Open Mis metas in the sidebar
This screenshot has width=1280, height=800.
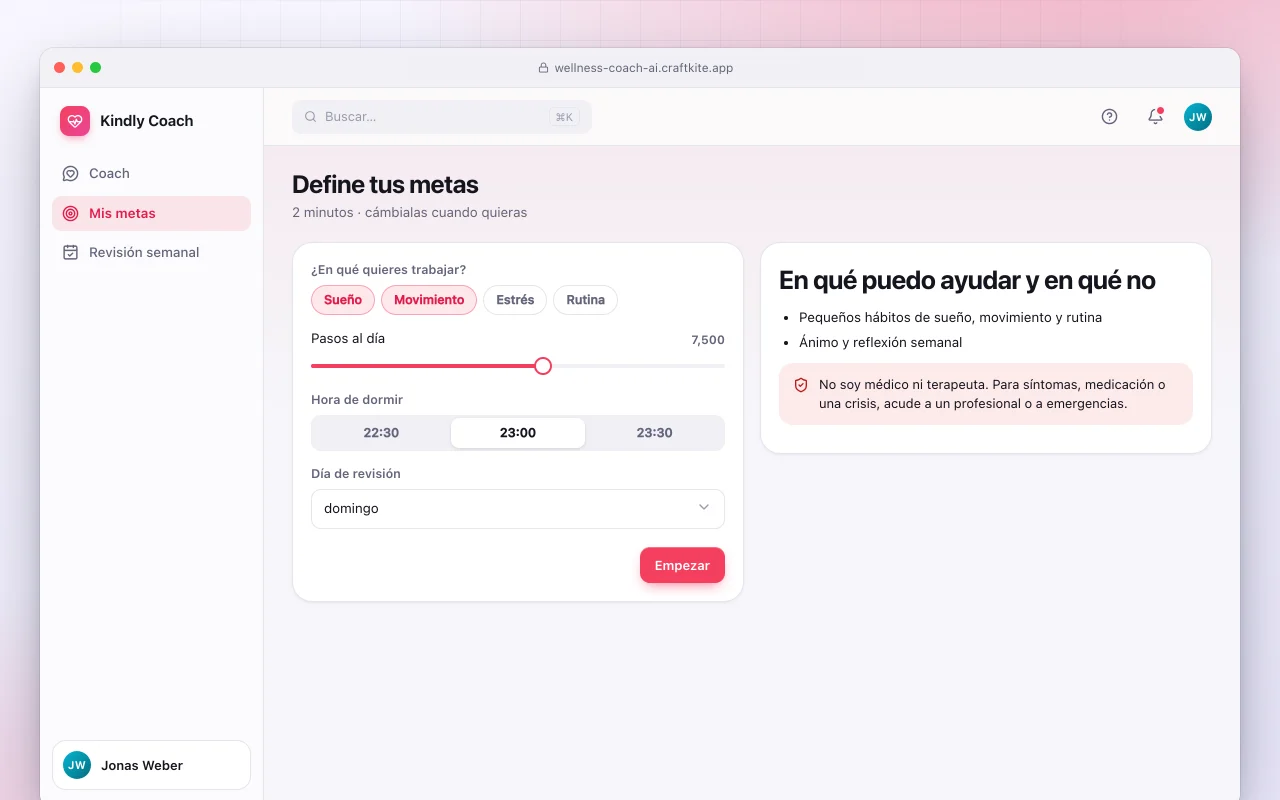click(151, 213)
